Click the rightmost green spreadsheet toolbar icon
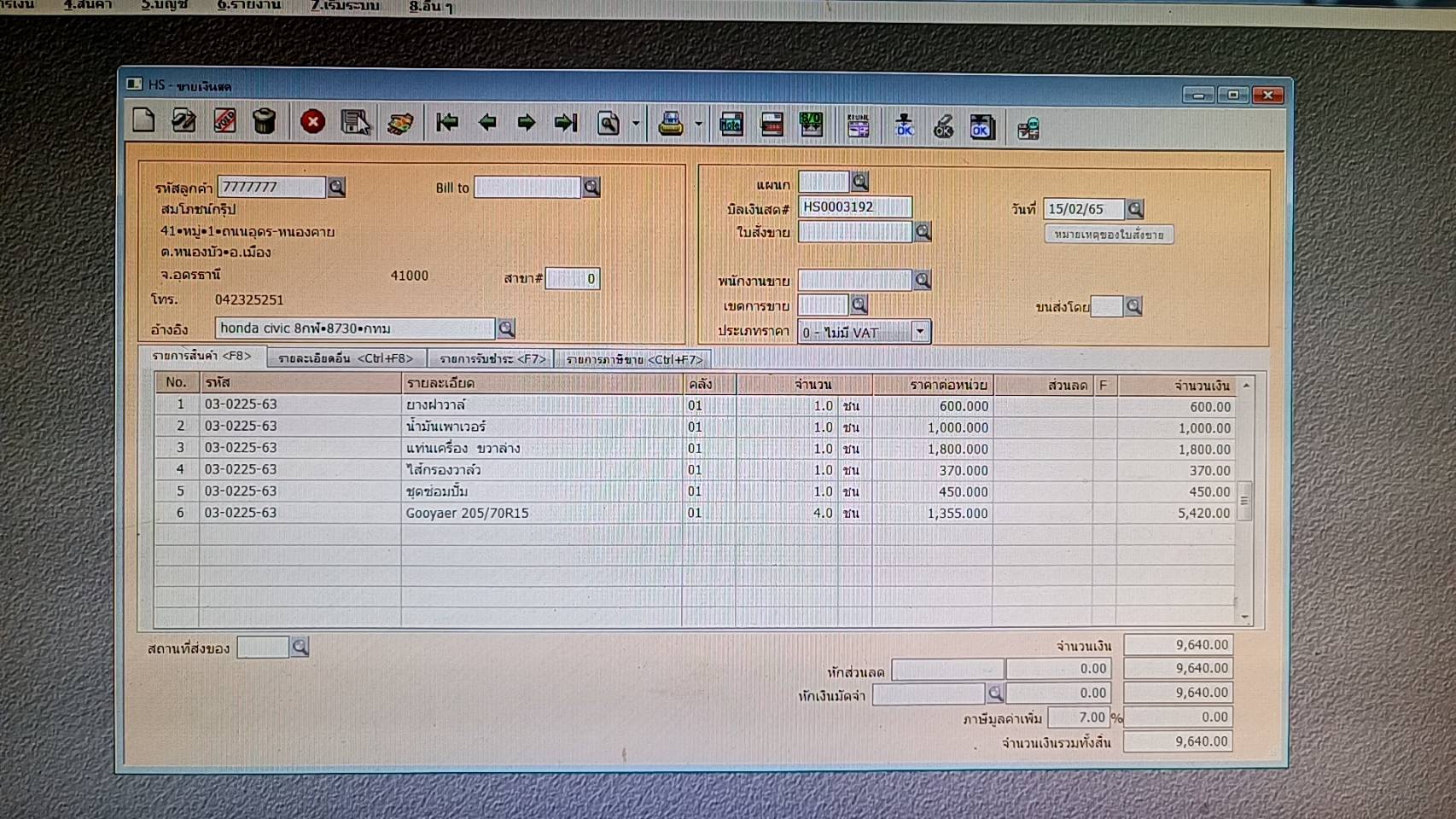 (1028, 129)
